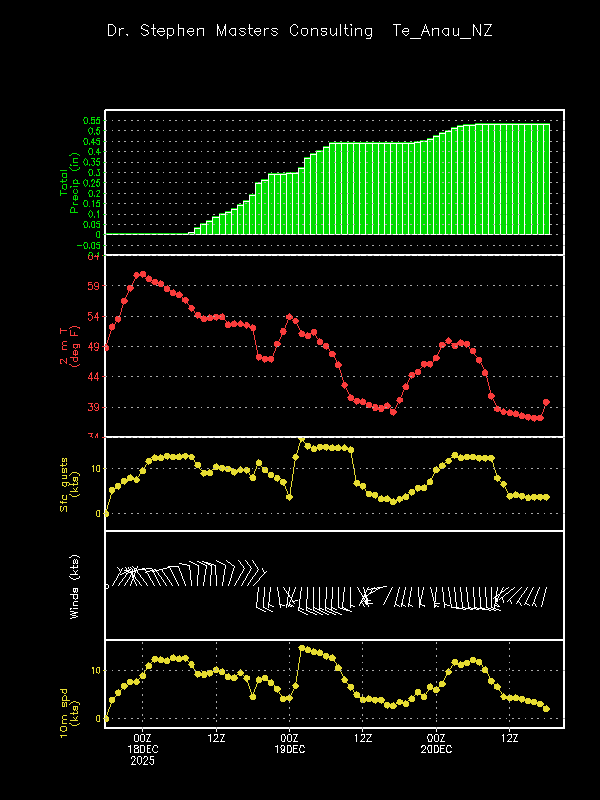The image size is (600, 800).
Task: Click the Dr. Stephen Masters Consulting title text
Action: pos(240,31)
